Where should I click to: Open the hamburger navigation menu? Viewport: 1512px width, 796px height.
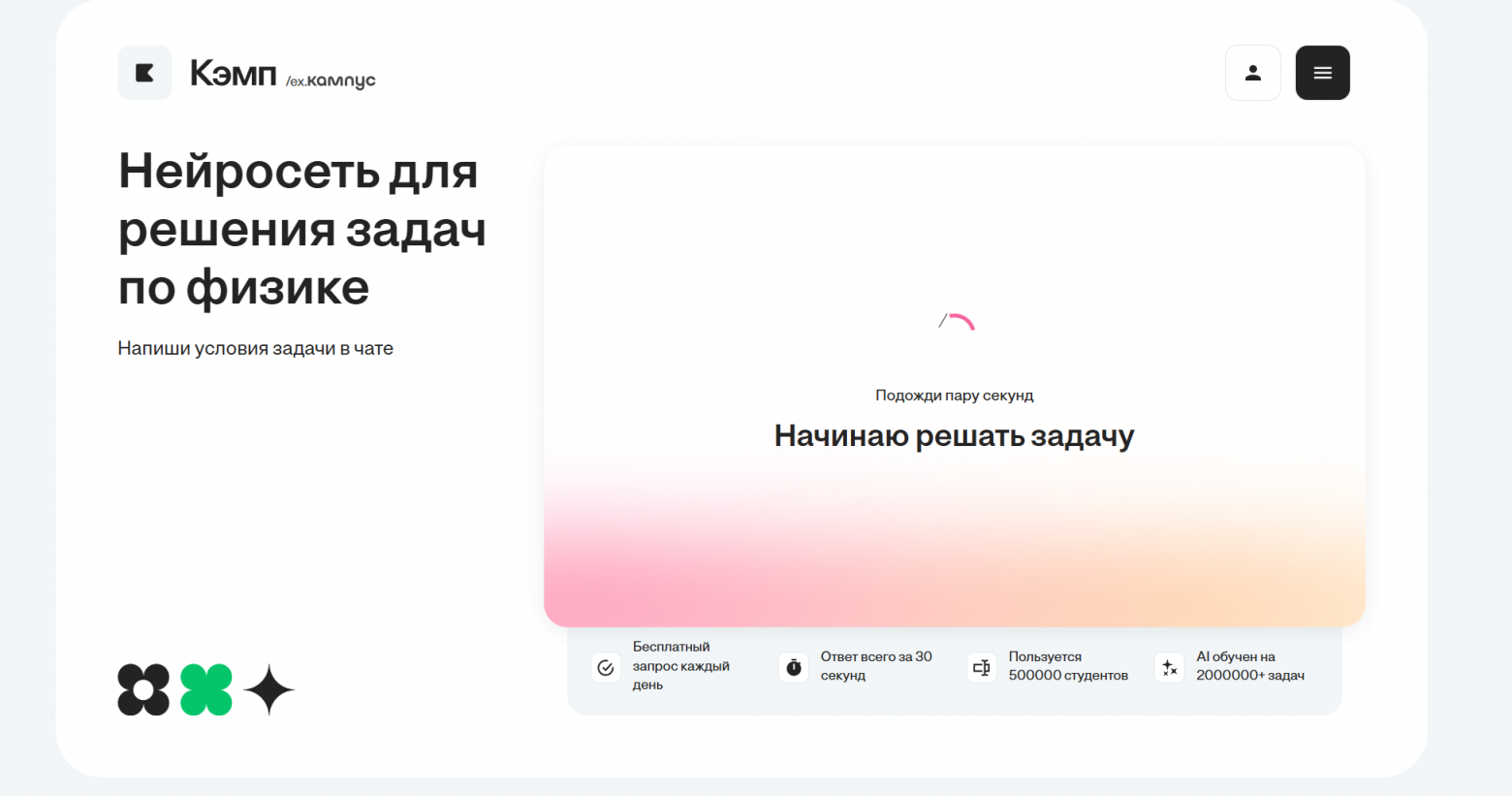pos(1322,73)
